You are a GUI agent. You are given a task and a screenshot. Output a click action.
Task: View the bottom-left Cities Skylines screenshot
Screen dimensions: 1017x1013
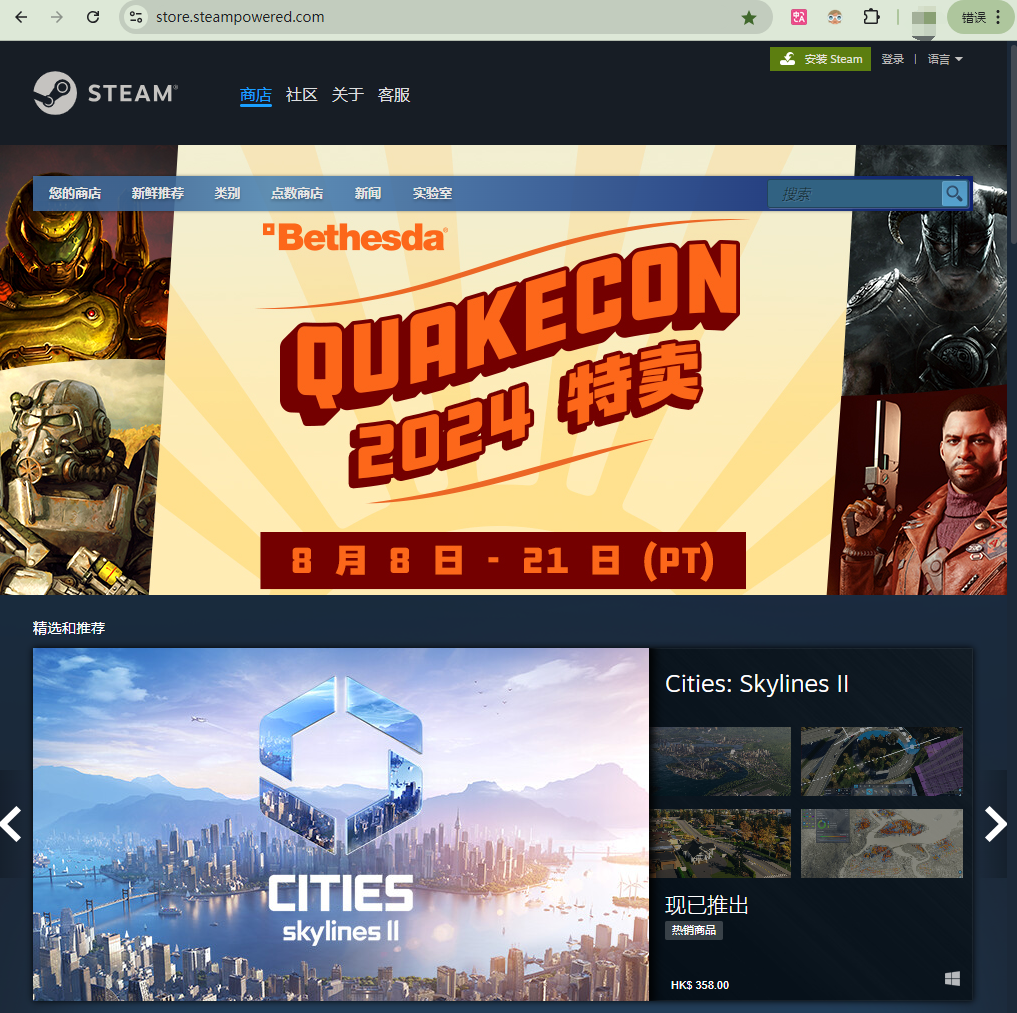pos(721,843)
